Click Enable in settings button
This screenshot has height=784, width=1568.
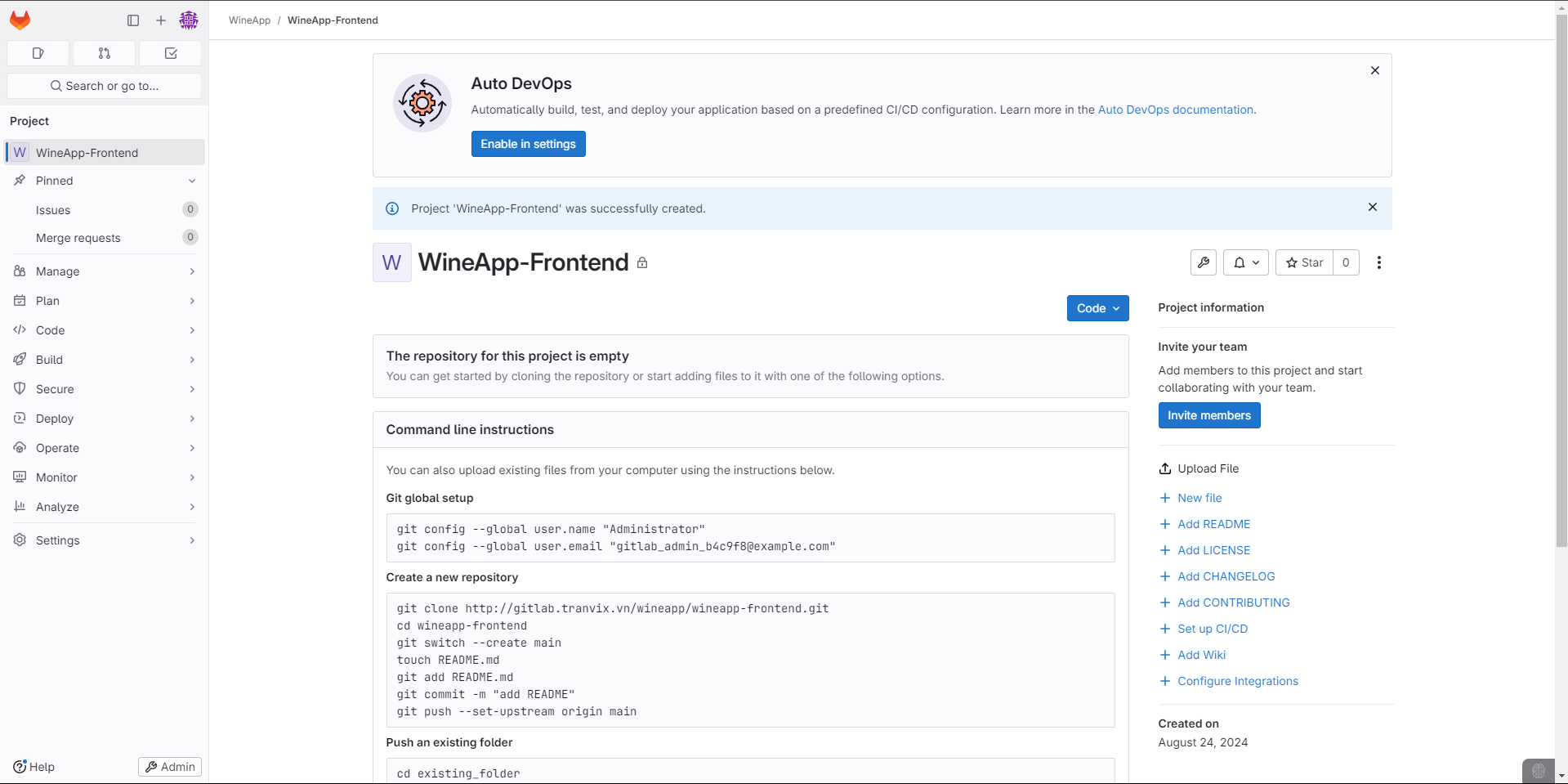tap(528, 144)
